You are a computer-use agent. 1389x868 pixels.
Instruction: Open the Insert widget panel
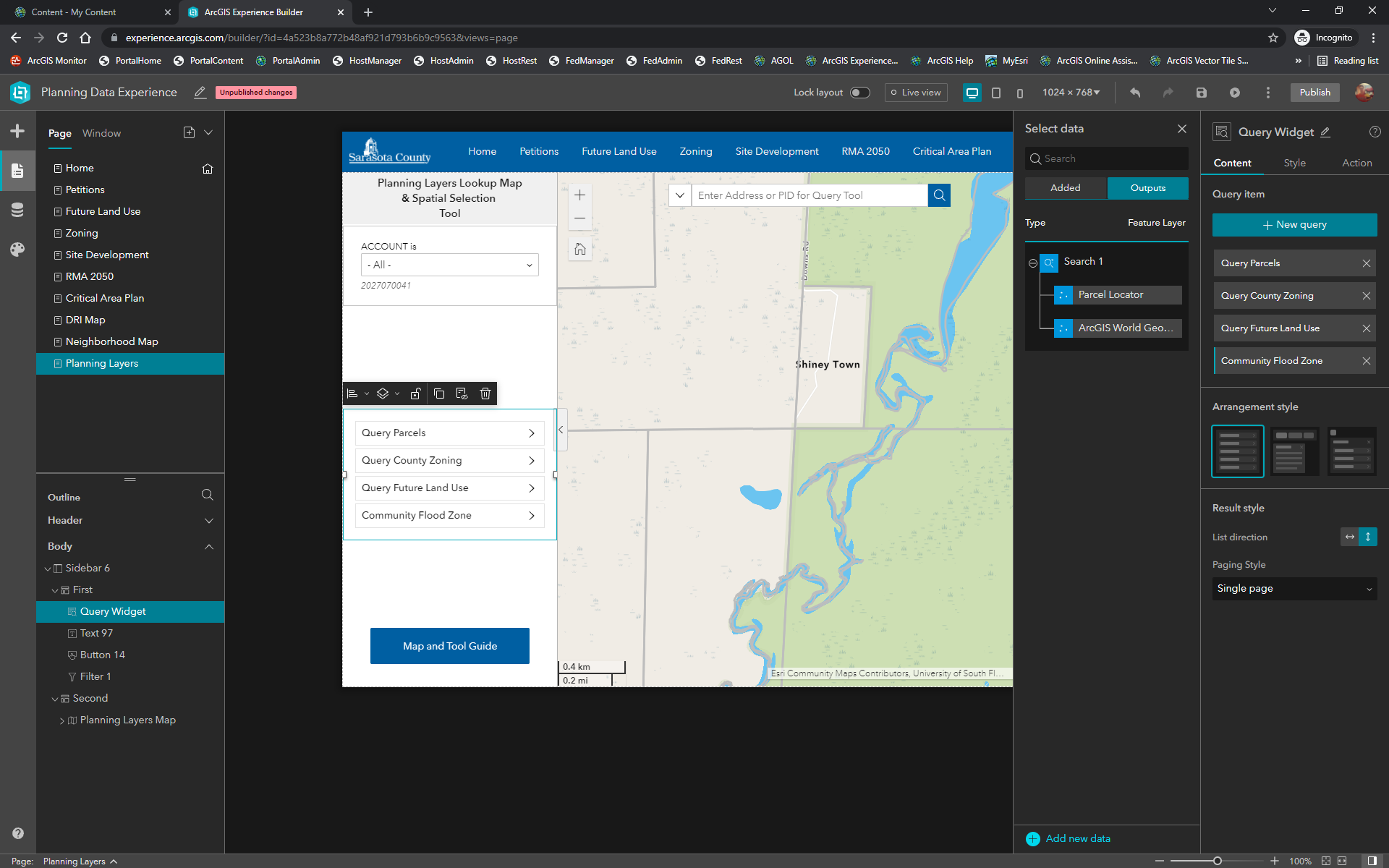[17, 131]
